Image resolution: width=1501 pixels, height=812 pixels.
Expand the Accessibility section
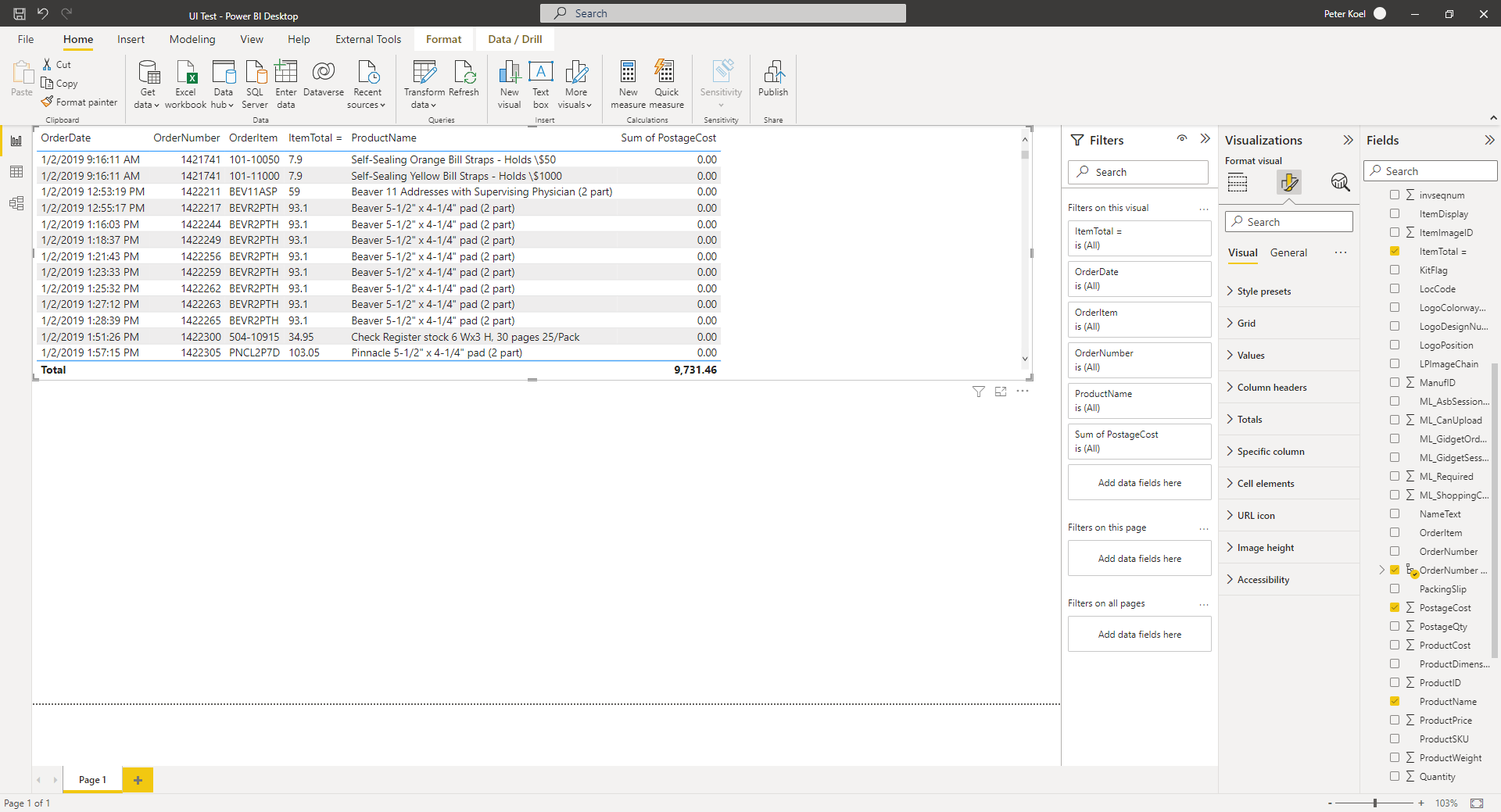click(1288, 580)
